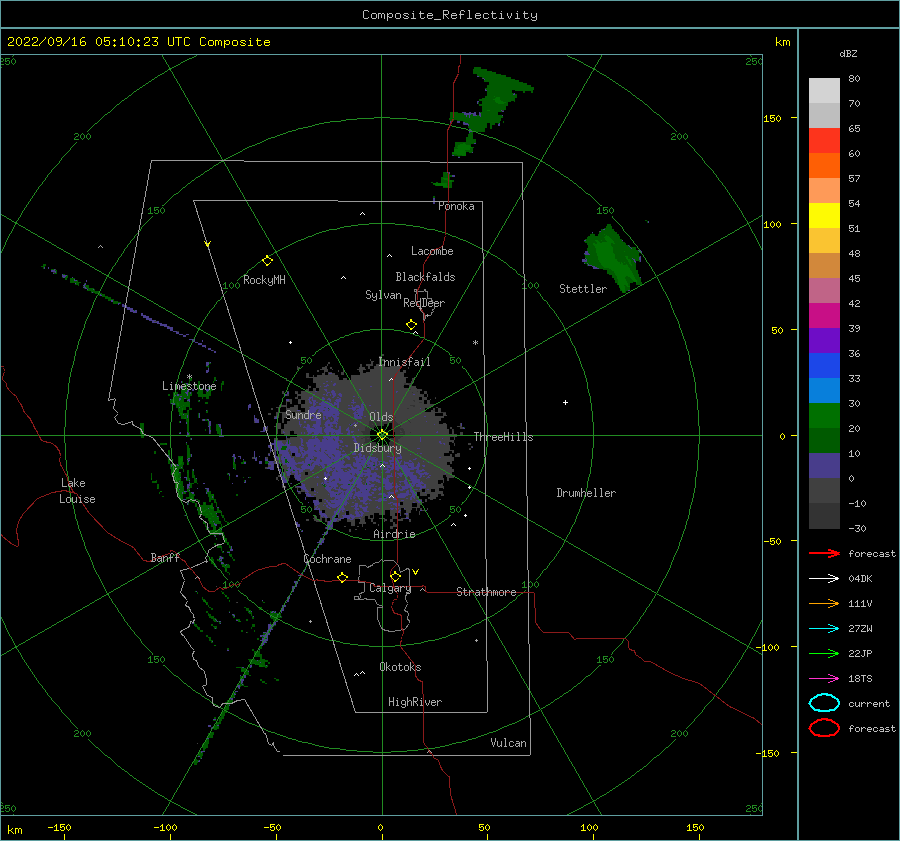The width and height of the screenshot is (900, 841).
Task: Click the 2022/09/16 05:10:23 UTC timestamp
Action: pos(91,42)
